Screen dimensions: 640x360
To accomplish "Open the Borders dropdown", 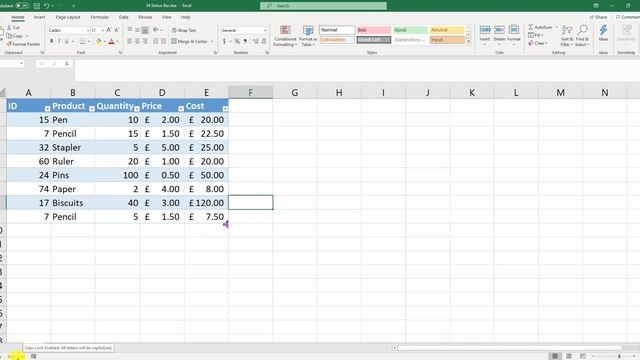I will click(89, 42).
